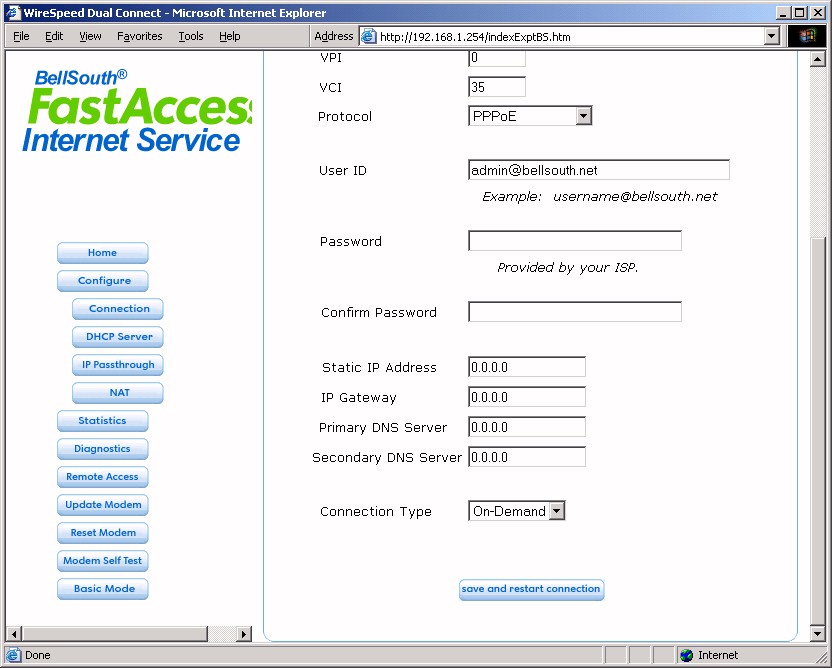This screenshot has height=668, width=832.
Task: Open the Edit menu
Action: coord(54,36)
